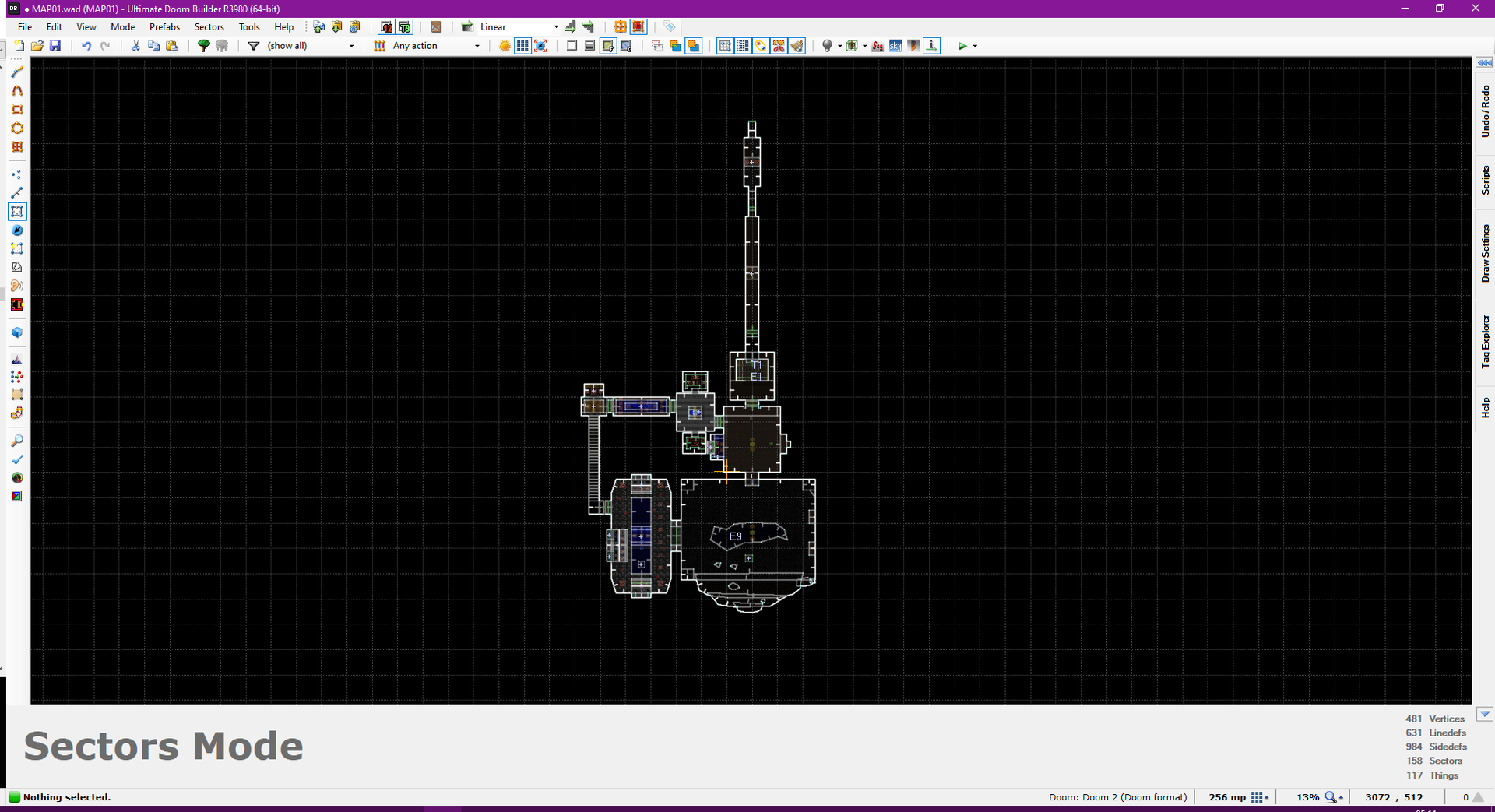Open Find and Replace mode (magnifier)
Screen dimensions: 1495x812
point(17,441)
